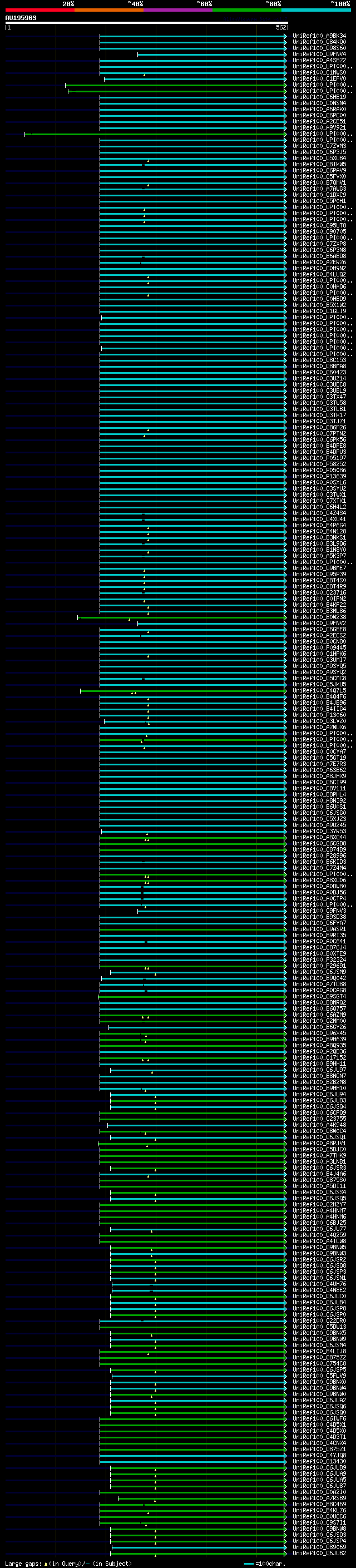The image size is (356, 1568).
Task: Select hit label UniRef100_Q84KD0
Action: point(319,42)
